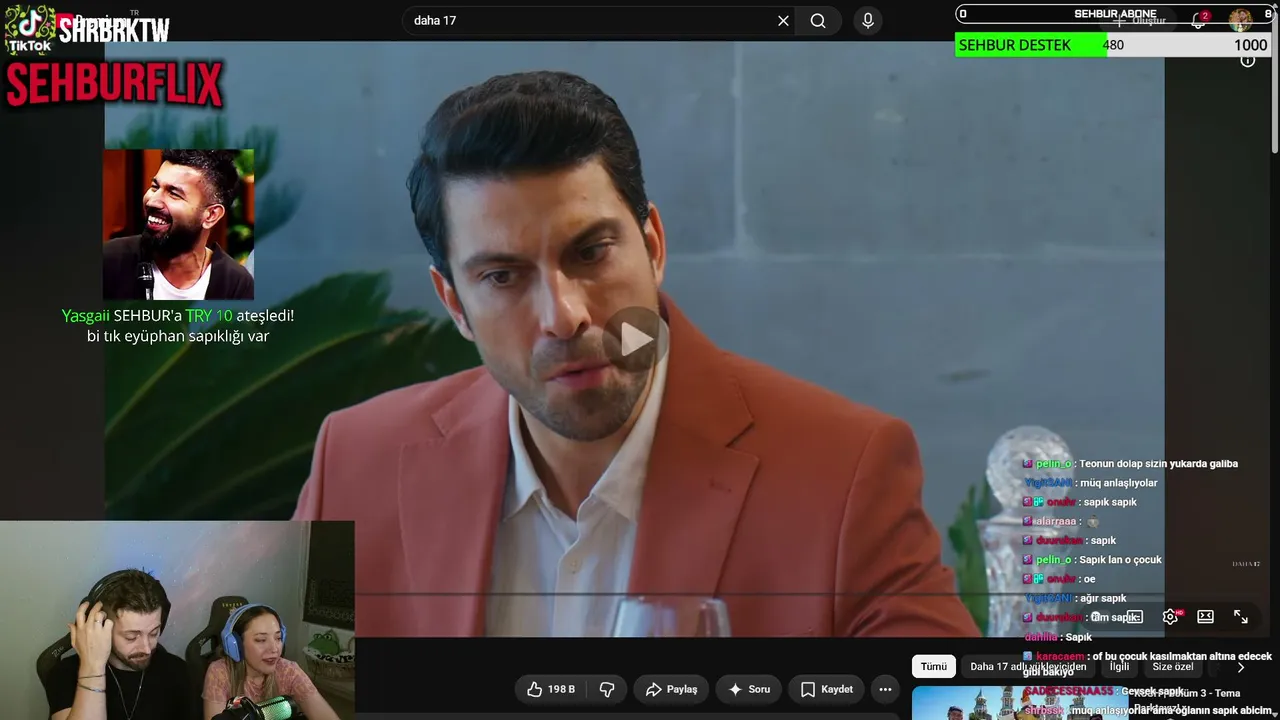Switch the player to theater mode
The height and width of the screenshot is (720, 1280).
click(x=1205, y=617)
